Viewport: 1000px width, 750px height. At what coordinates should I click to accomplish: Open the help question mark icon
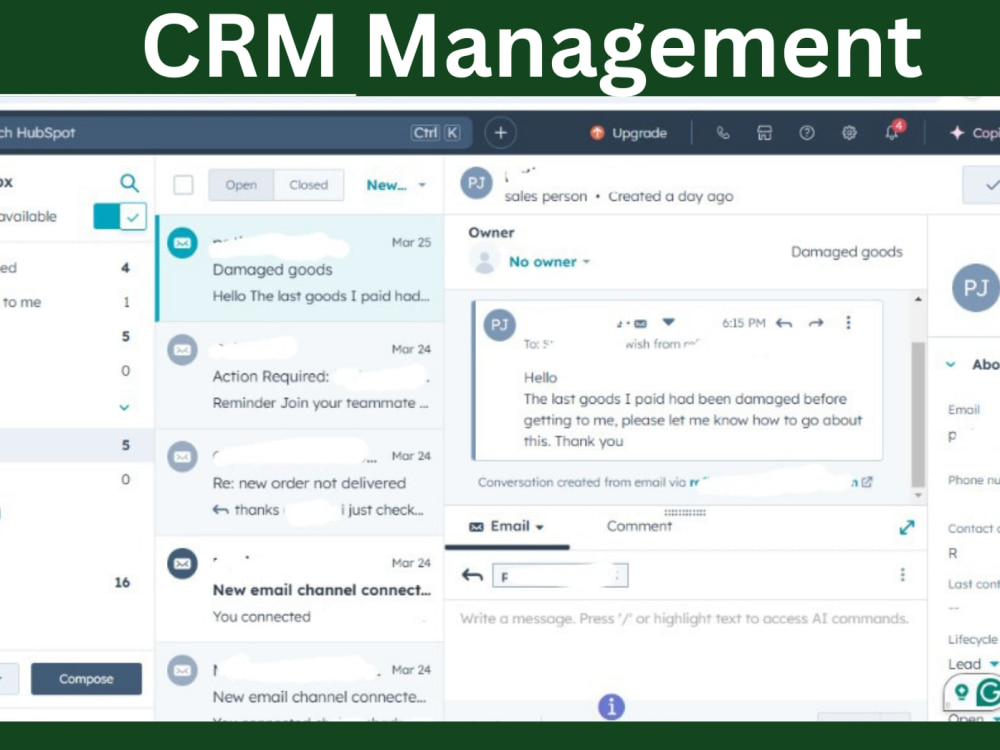(x=807, y=133)
